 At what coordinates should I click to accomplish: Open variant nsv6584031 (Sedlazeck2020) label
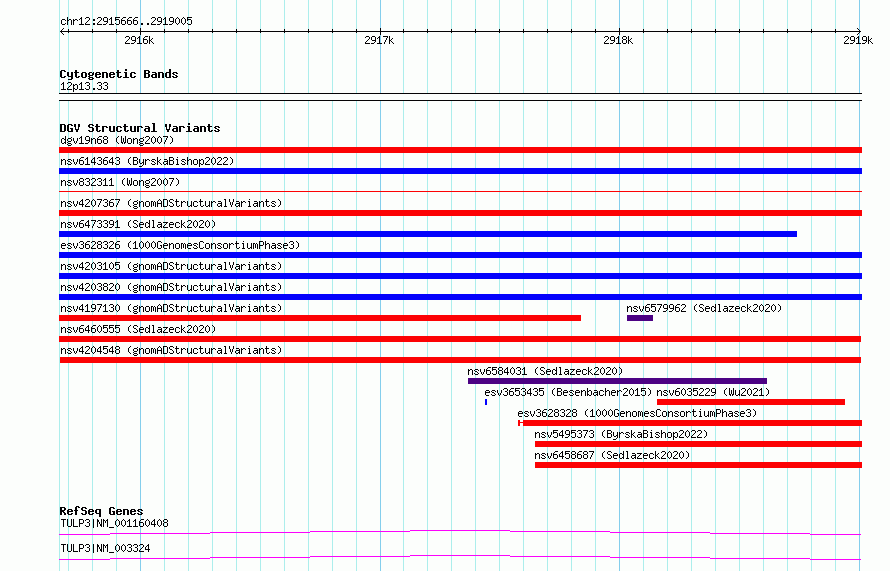click(545, 371)
